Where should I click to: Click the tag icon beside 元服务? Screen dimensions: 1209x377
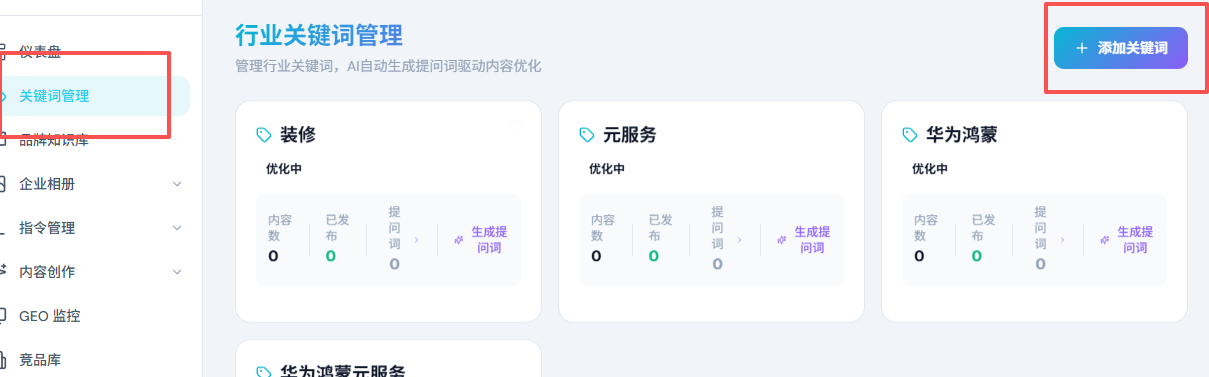587,134
